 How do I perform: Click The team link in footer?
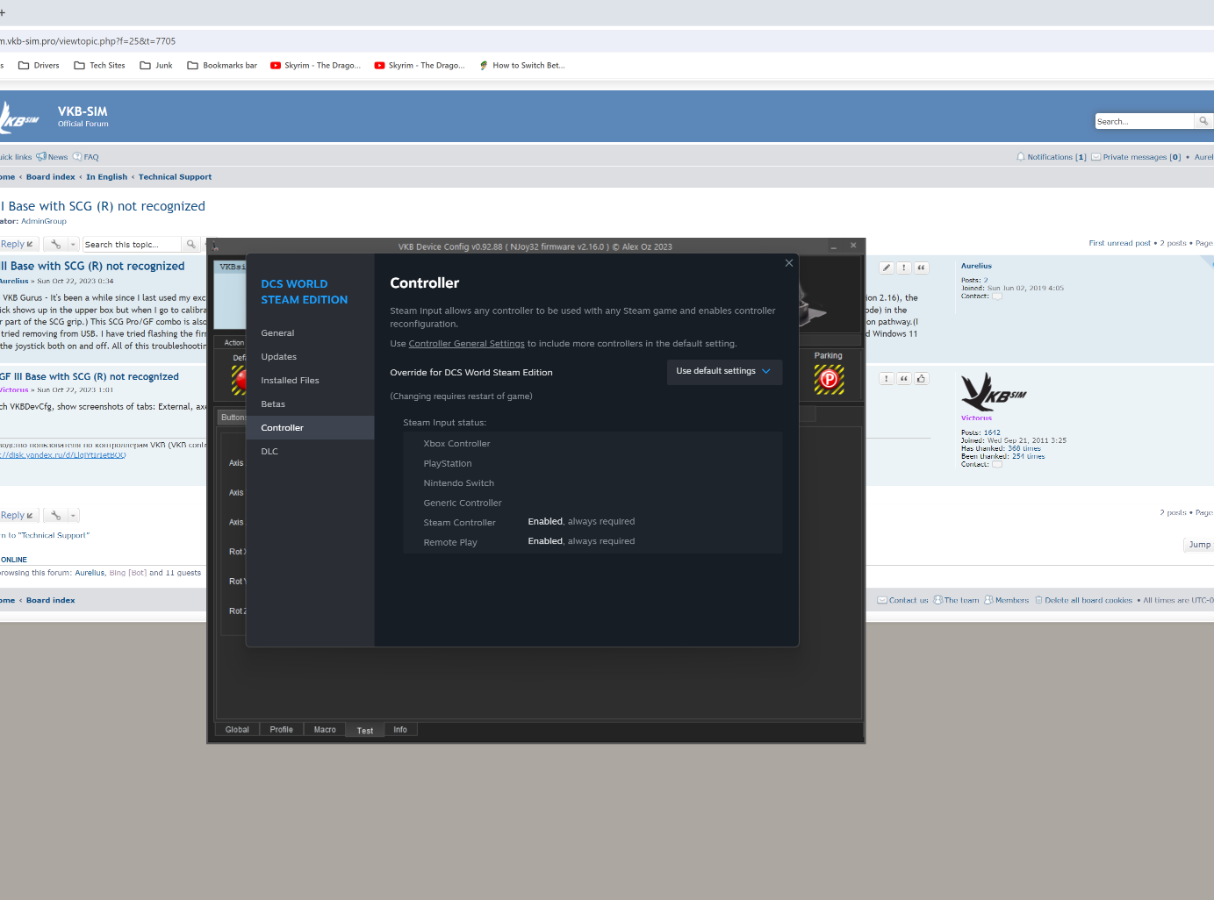click(x=962, y=600)
